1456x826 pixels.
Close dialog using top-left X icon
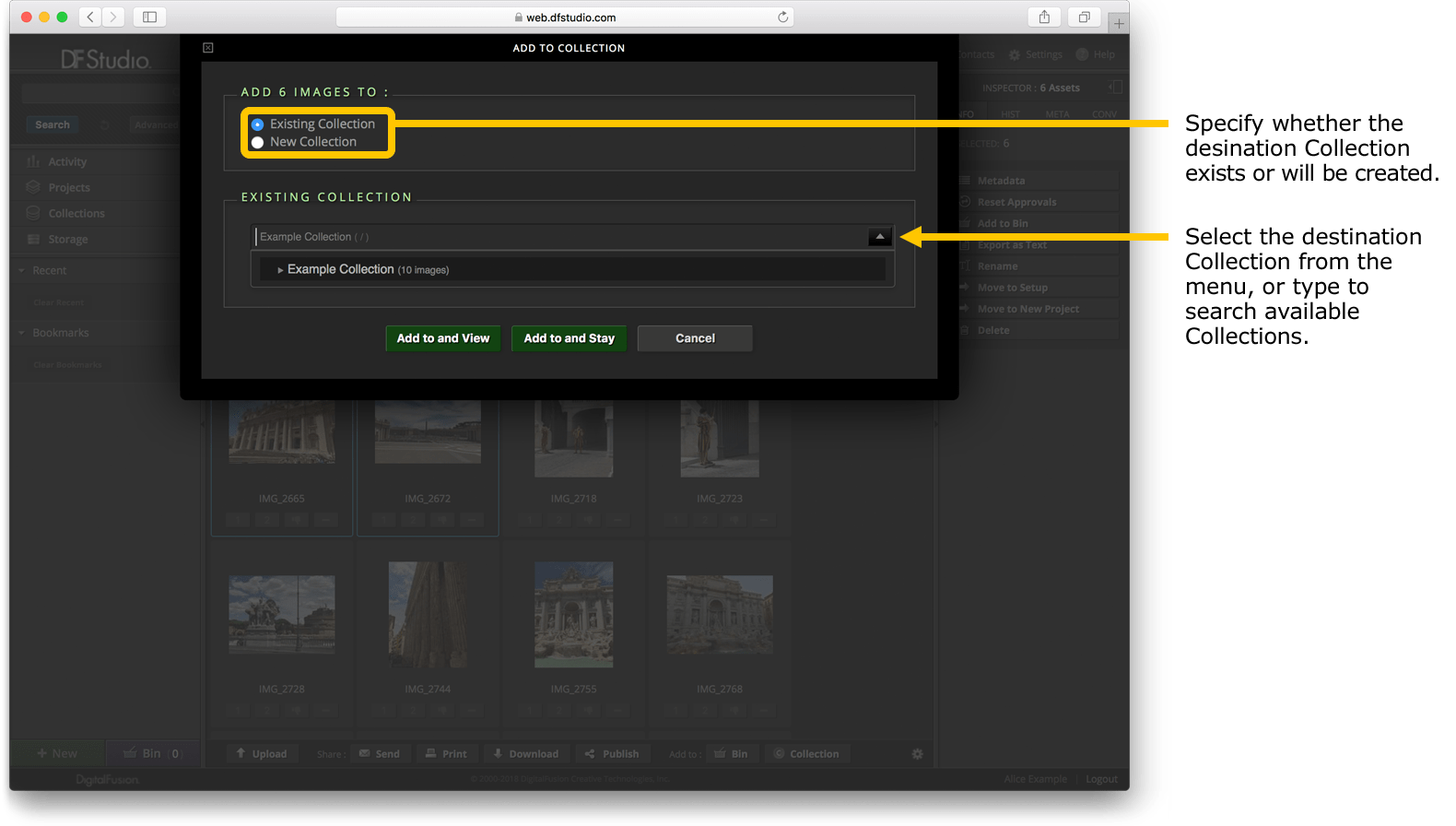(208, 48)
